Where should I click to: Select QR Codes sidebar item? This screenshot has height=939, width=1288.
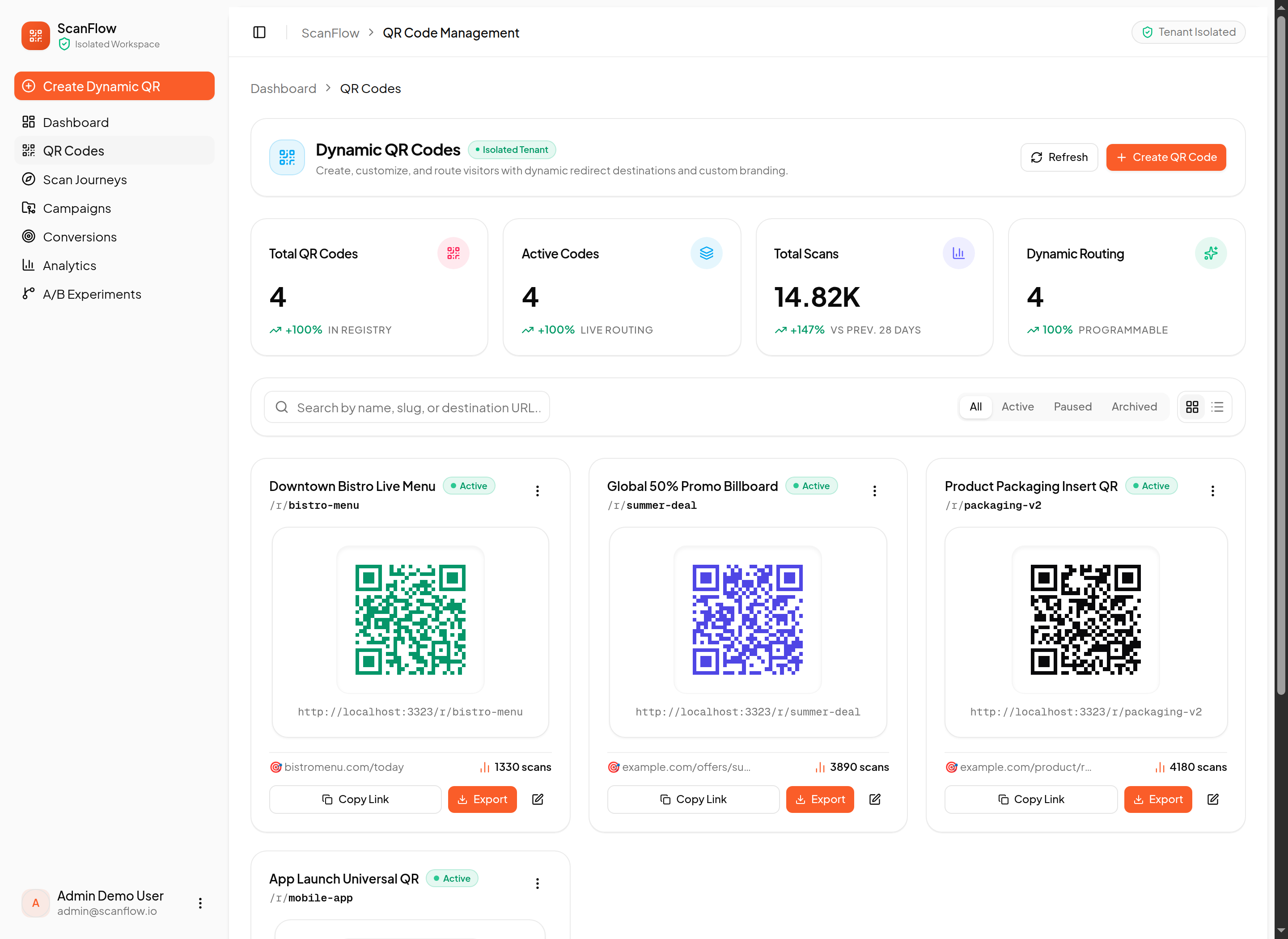[114, 151]
